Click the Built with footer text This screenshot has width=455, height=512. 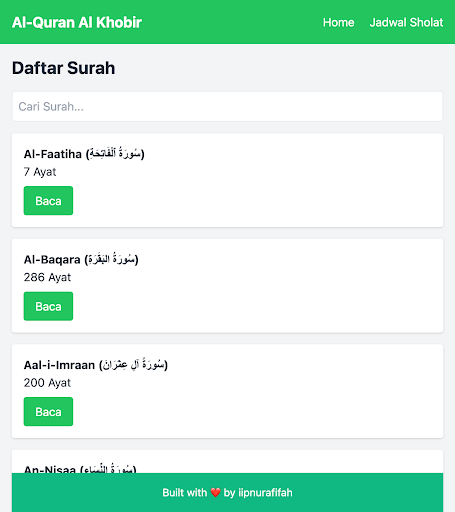(x=185, y=492)
